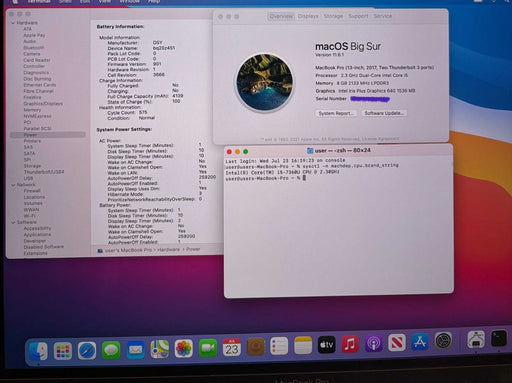The image size is (512, 383).
Task: Open the Messages app icon
Action: [x=111, y=350]
